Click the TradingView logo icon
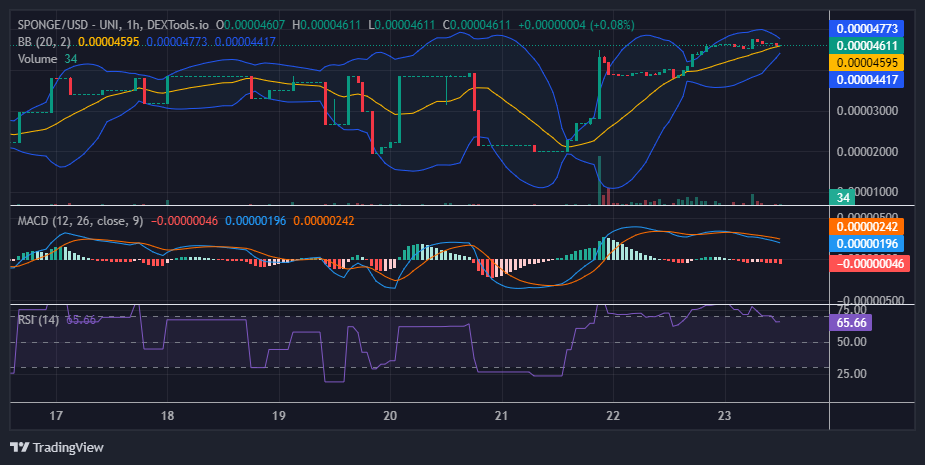The width and height of the screenshot is (925, 465). (19, 447)
